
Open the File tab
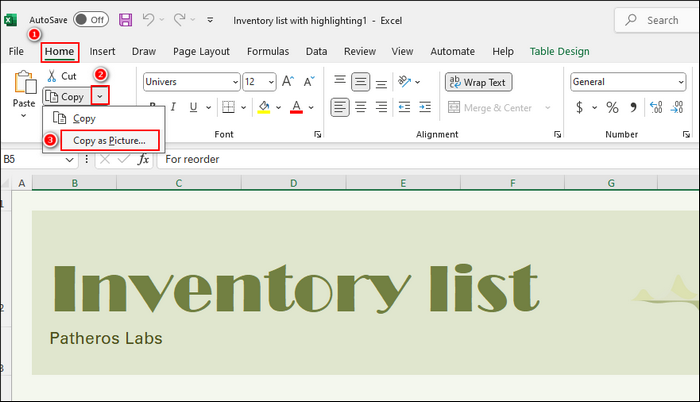[16, 51]
